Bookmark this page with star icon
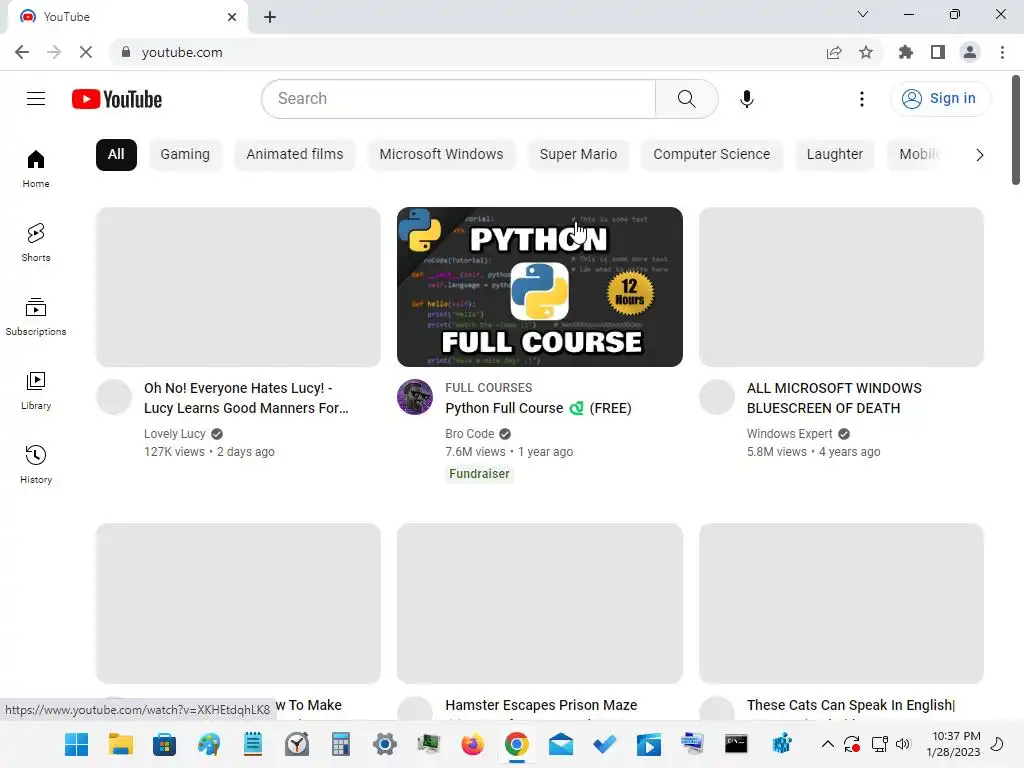1024x768 pixels. 866,52
